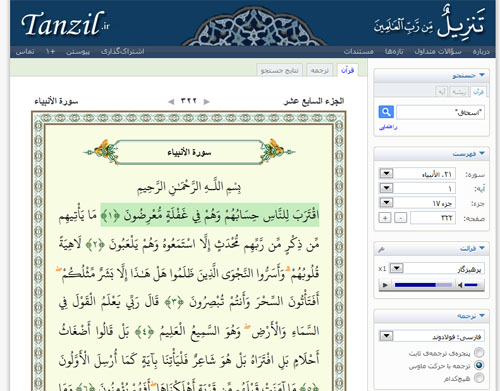Screen dimensions: 500x391
Task: Click the audio playback progress bar
Action: [x=423, y=285]
